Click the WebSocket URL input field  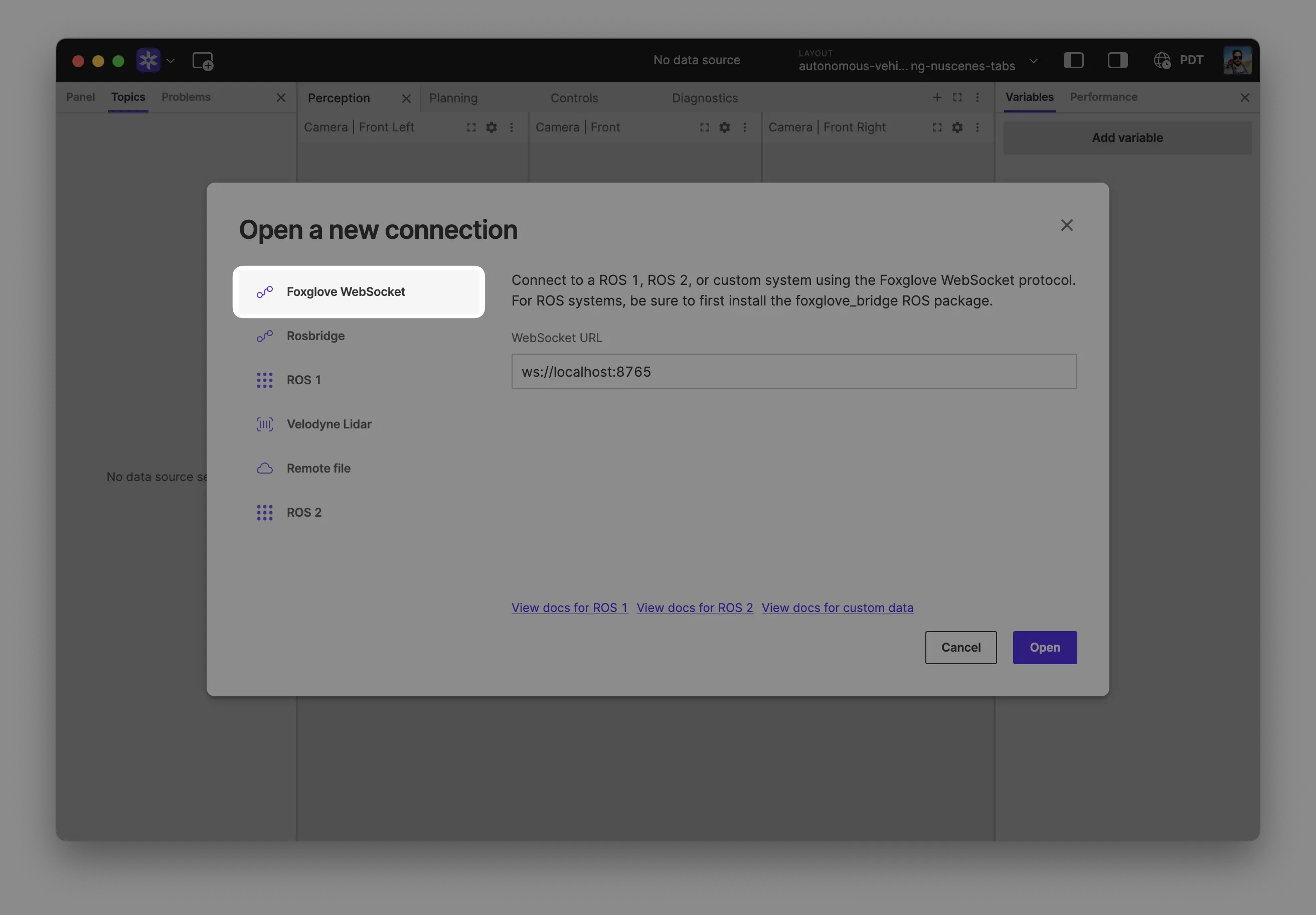[x=793, y=372]
